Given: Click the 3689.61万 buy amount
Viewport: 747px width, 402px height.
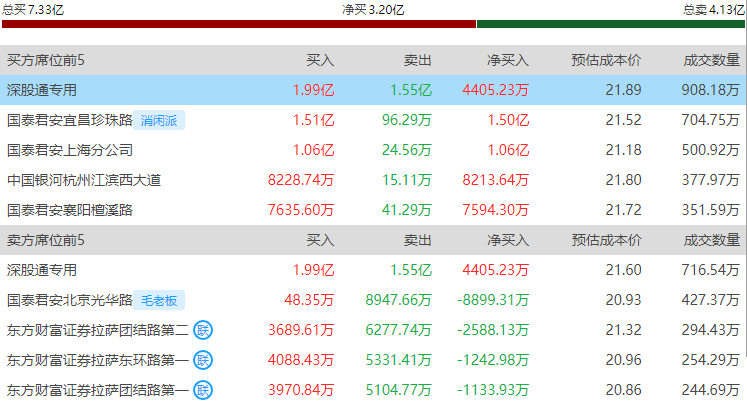Looking at the screenshot, I should click(x=301, y=330).
